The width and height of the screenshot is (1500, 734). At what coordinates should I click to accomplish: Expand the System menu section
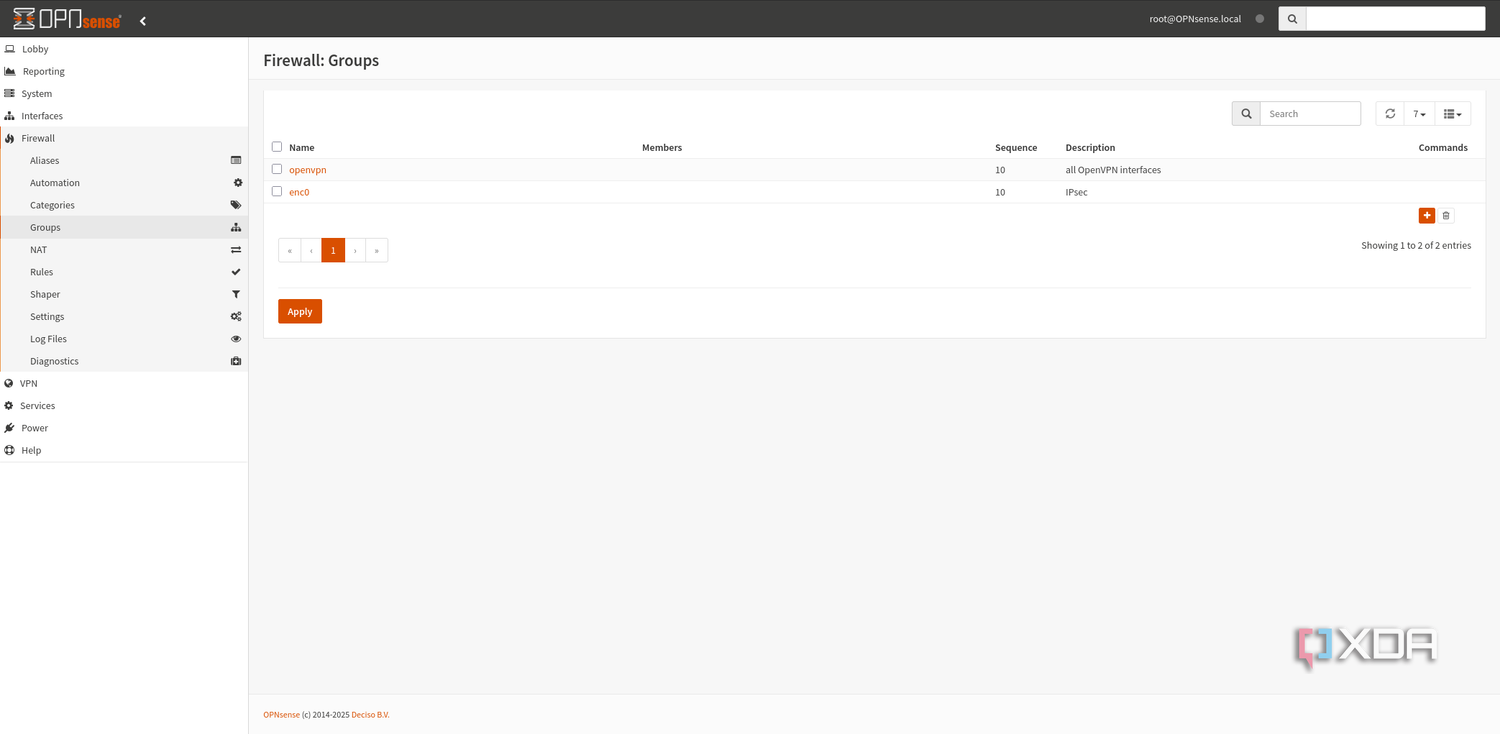(x=124, y=94)
